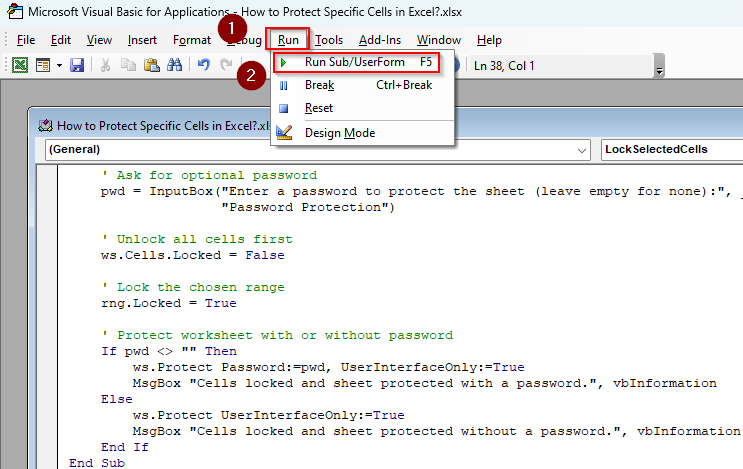Click the Cut scissors icon
Image resolution: width=743 pixels, height=469 pixels.
pos(105,65)
